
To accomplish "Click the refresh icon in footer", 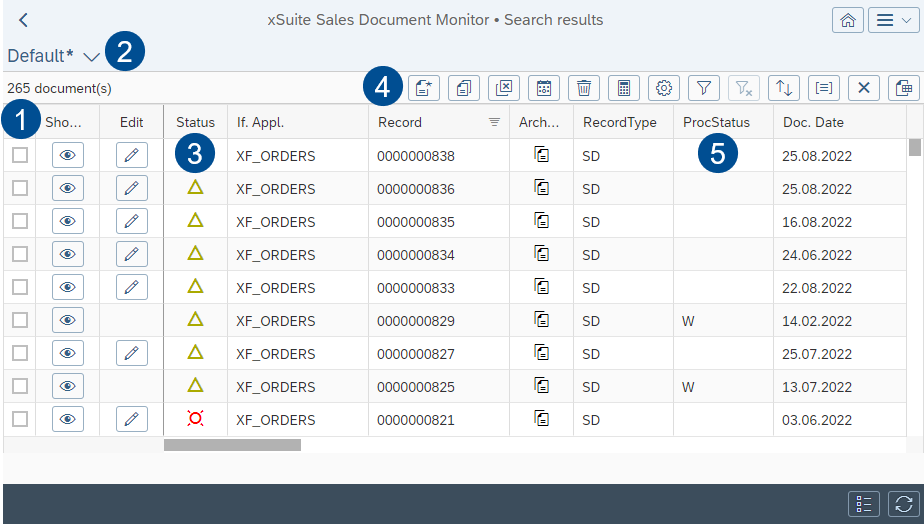I will [x=904, y=504].
